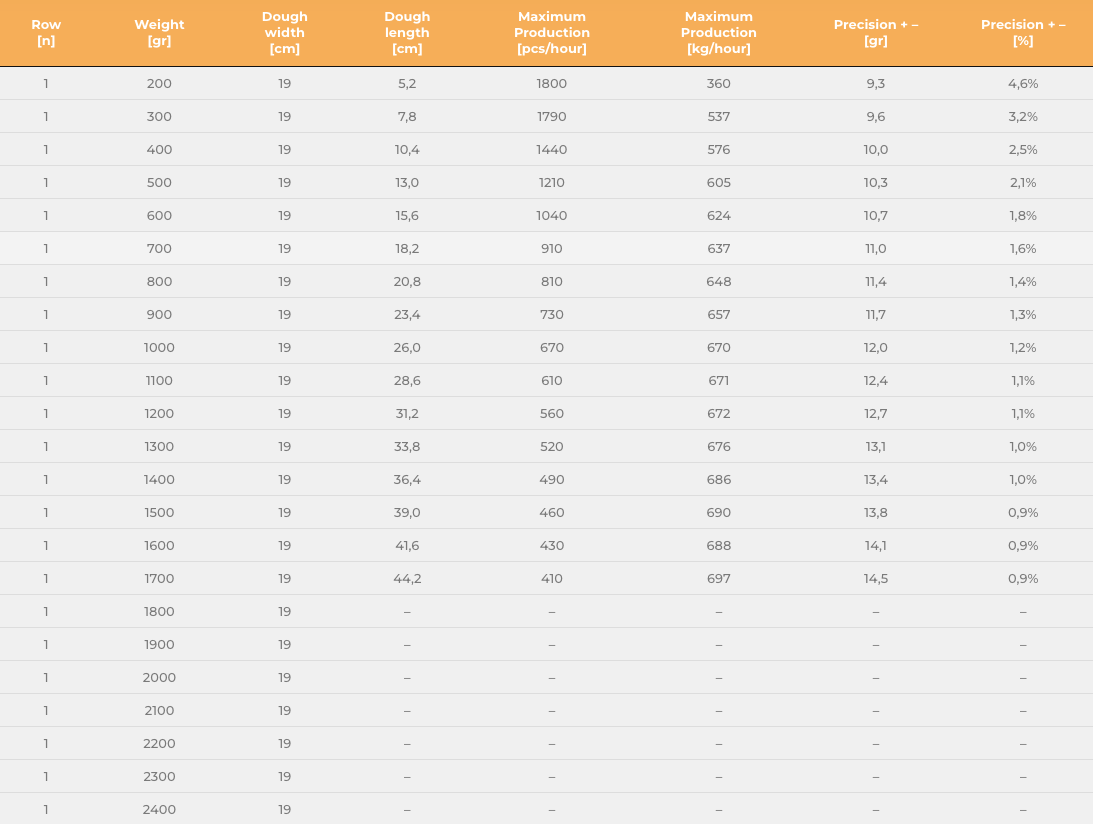
Task: Click pcs/hour value "910"
Action: coord(551,248)
